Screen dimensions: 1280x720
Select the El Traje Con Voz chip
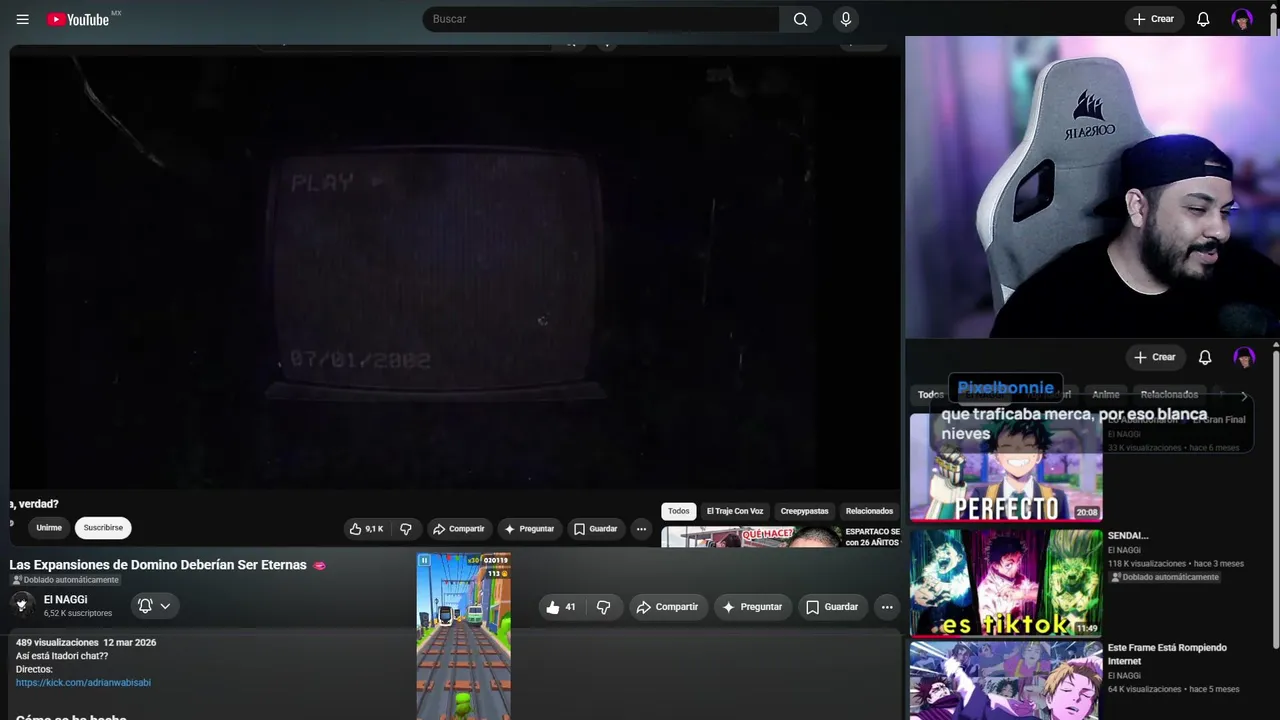pos(735,511)
